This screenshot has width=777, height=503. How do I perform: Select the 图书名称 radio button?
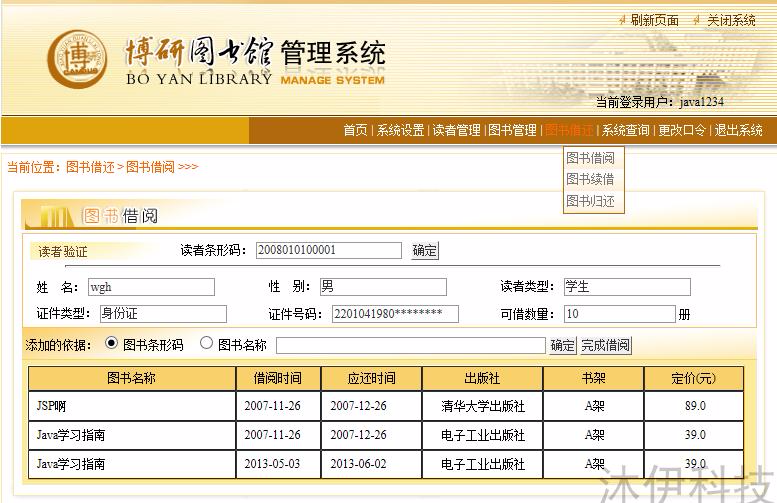pos(207,343)
